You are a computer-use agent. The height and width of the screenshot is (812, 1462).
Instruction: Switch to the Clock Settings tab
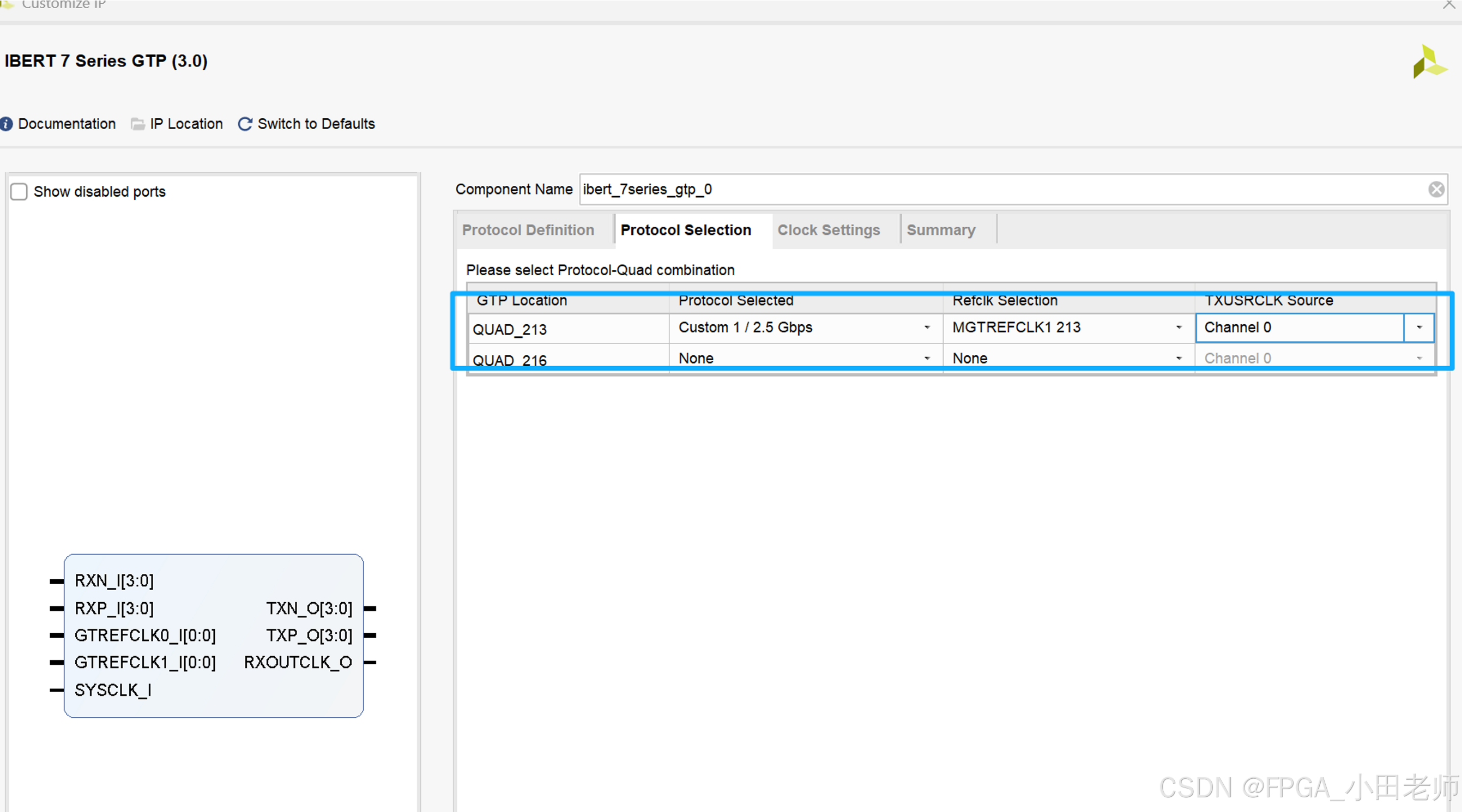[x=828, y=230]
